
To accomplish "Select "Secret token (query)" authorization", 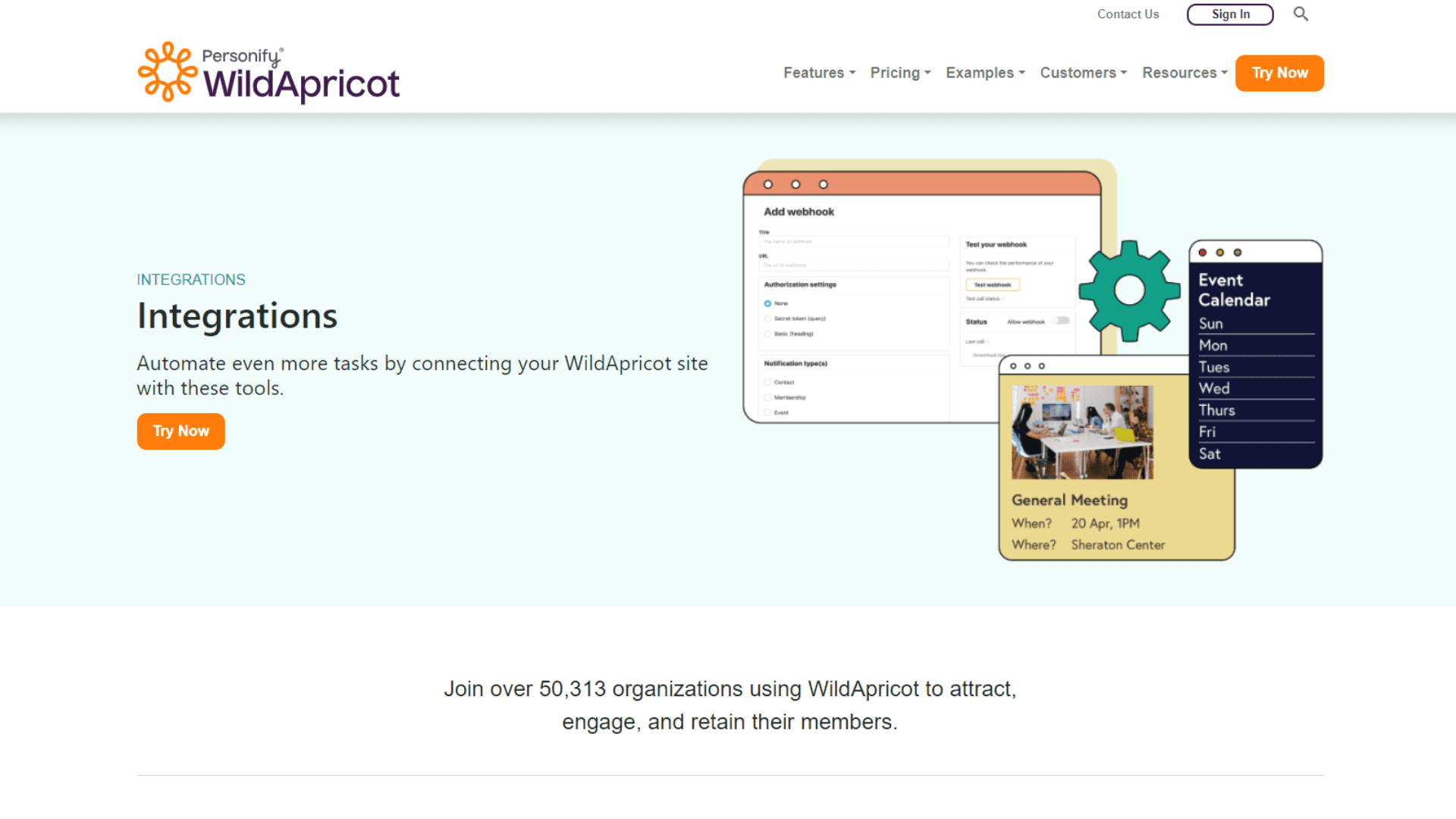I will (767, 318).
